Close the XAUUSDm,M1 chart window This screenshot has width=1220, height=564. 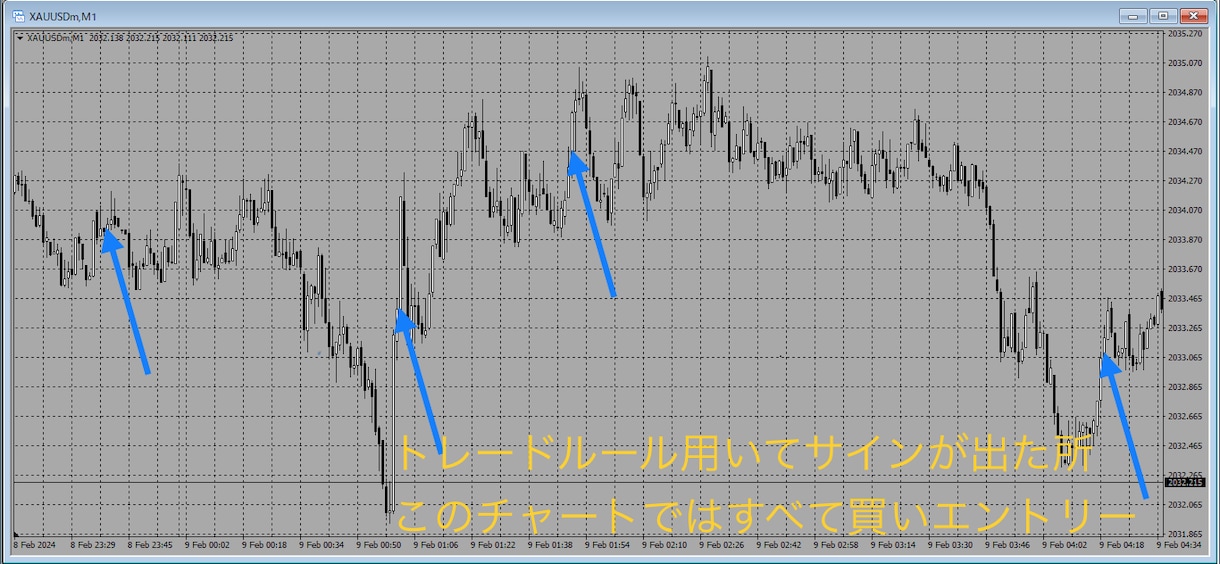point(1194,16)
